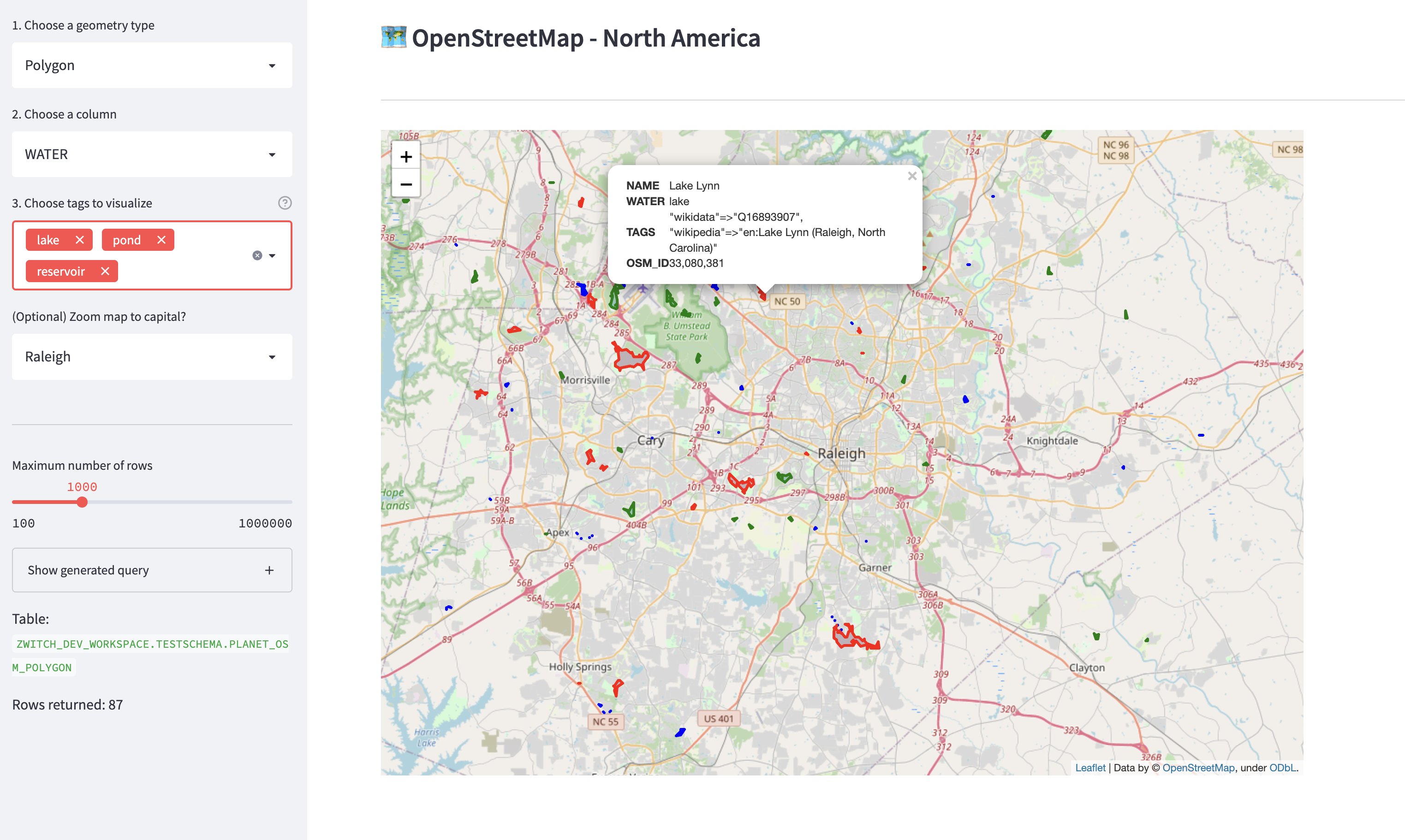Click the Cary label on the map
The width and height of the screenshot is (1405, 840).
651,440
